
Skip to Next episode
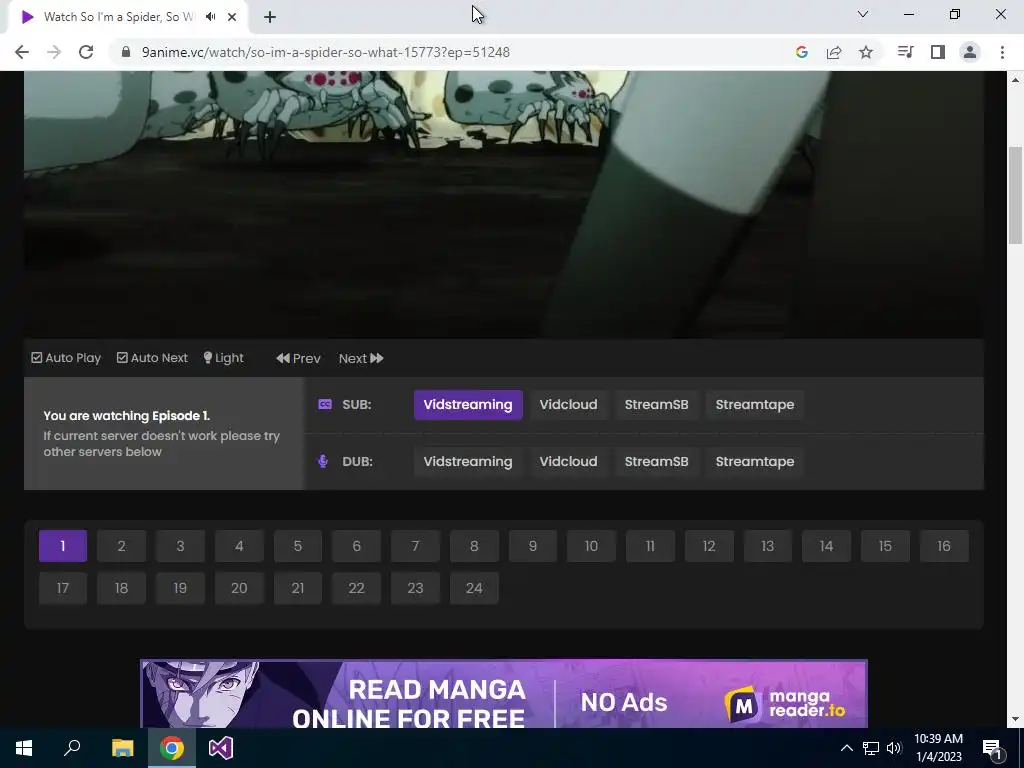361,358
